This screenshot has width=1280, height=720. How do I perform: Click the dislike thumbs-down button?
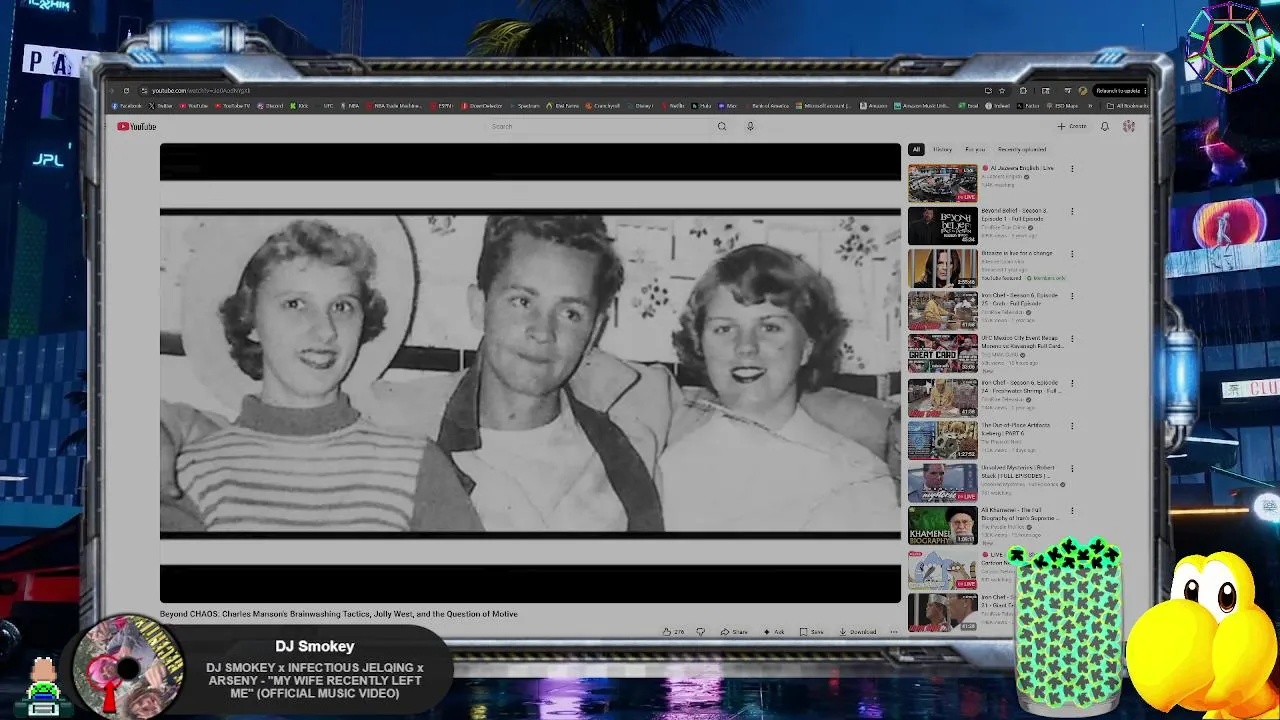[700, 632]
